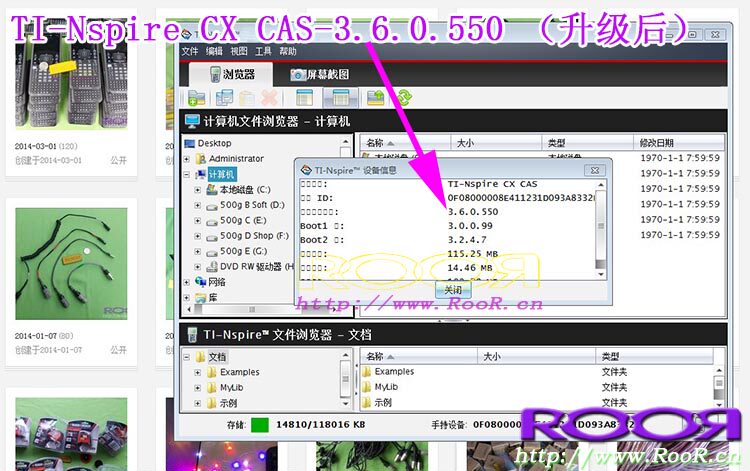Screen dimensions: 750x471
Task: Open album link 2014-03-01 in background page
Action: tap(35, 146)
